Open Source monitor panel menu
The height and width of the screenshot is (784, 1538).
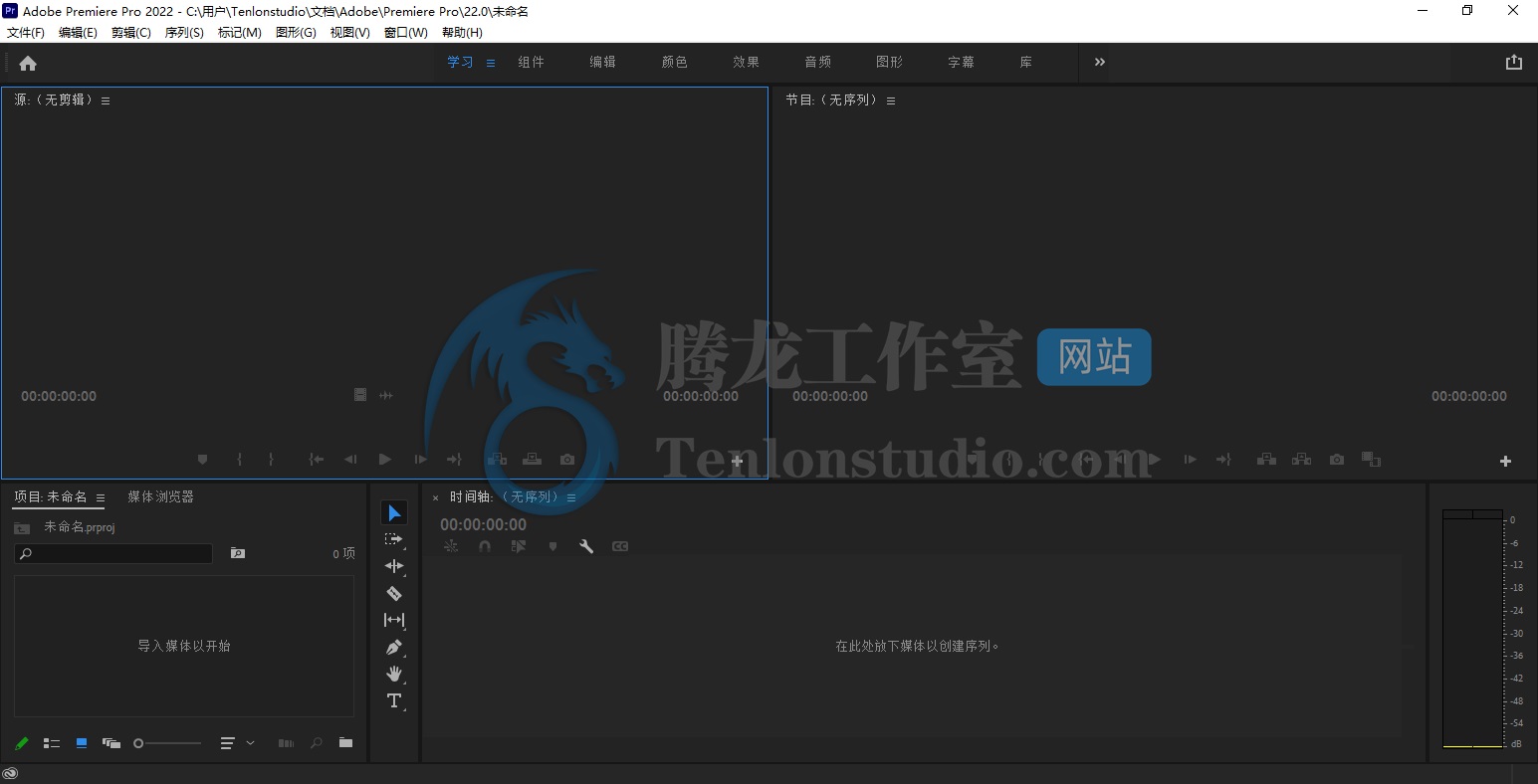pos(106,100)
